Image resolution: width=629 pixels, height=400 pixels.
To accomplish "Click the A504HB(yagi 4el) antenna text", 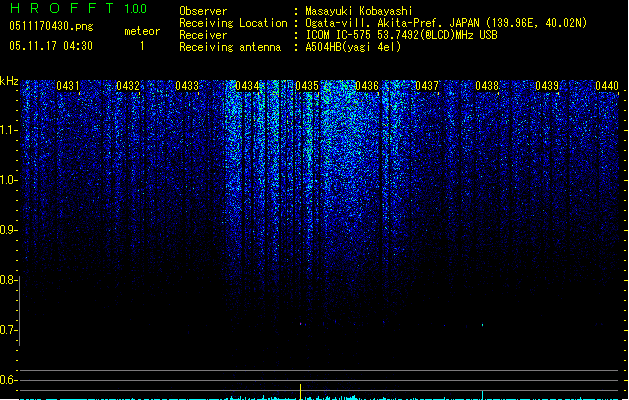I will (353, 47).
